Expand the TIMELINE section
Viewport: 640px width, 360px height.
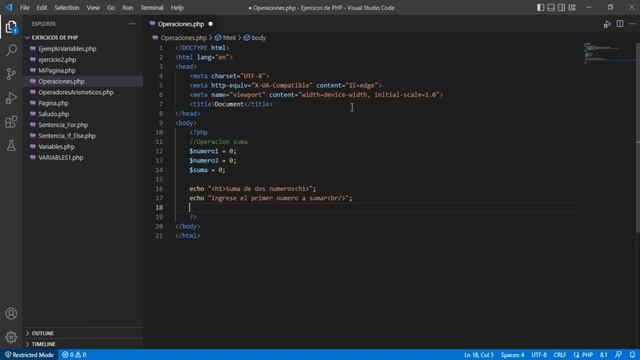43,344
